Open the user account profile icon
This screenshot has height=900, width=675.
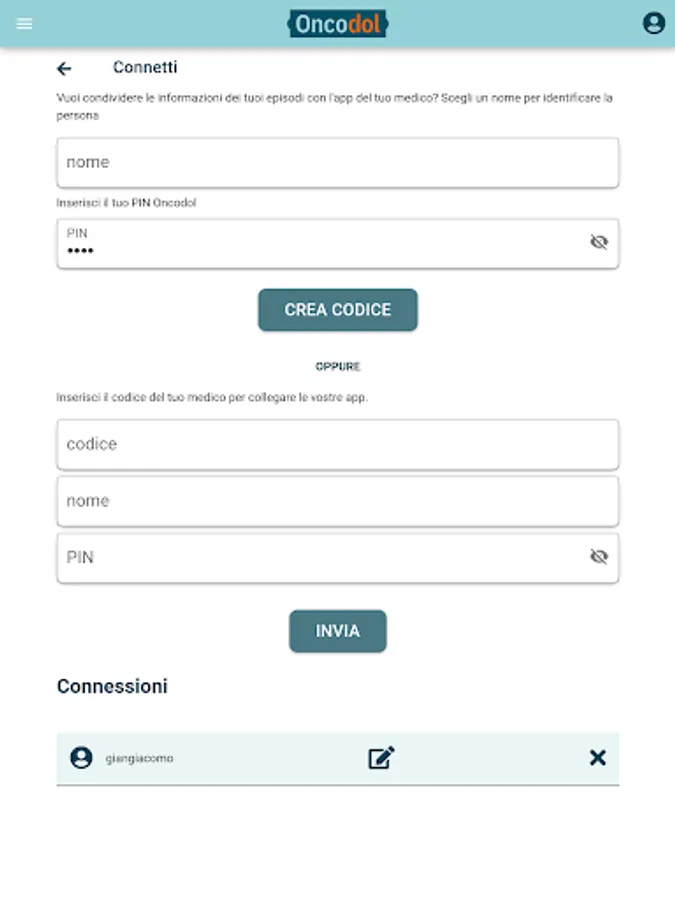coord(653,23)
